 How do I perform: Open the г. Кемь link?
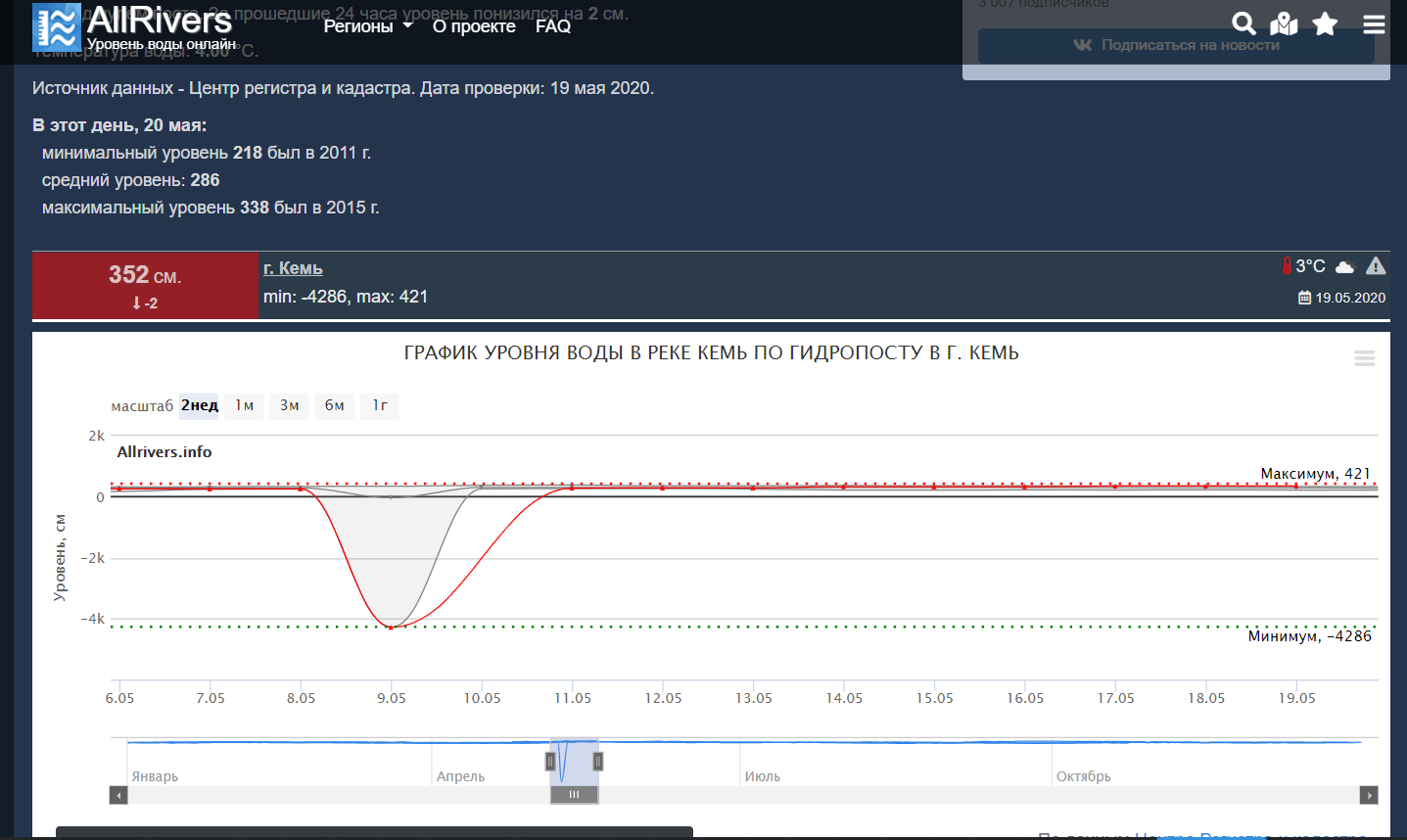293,268
